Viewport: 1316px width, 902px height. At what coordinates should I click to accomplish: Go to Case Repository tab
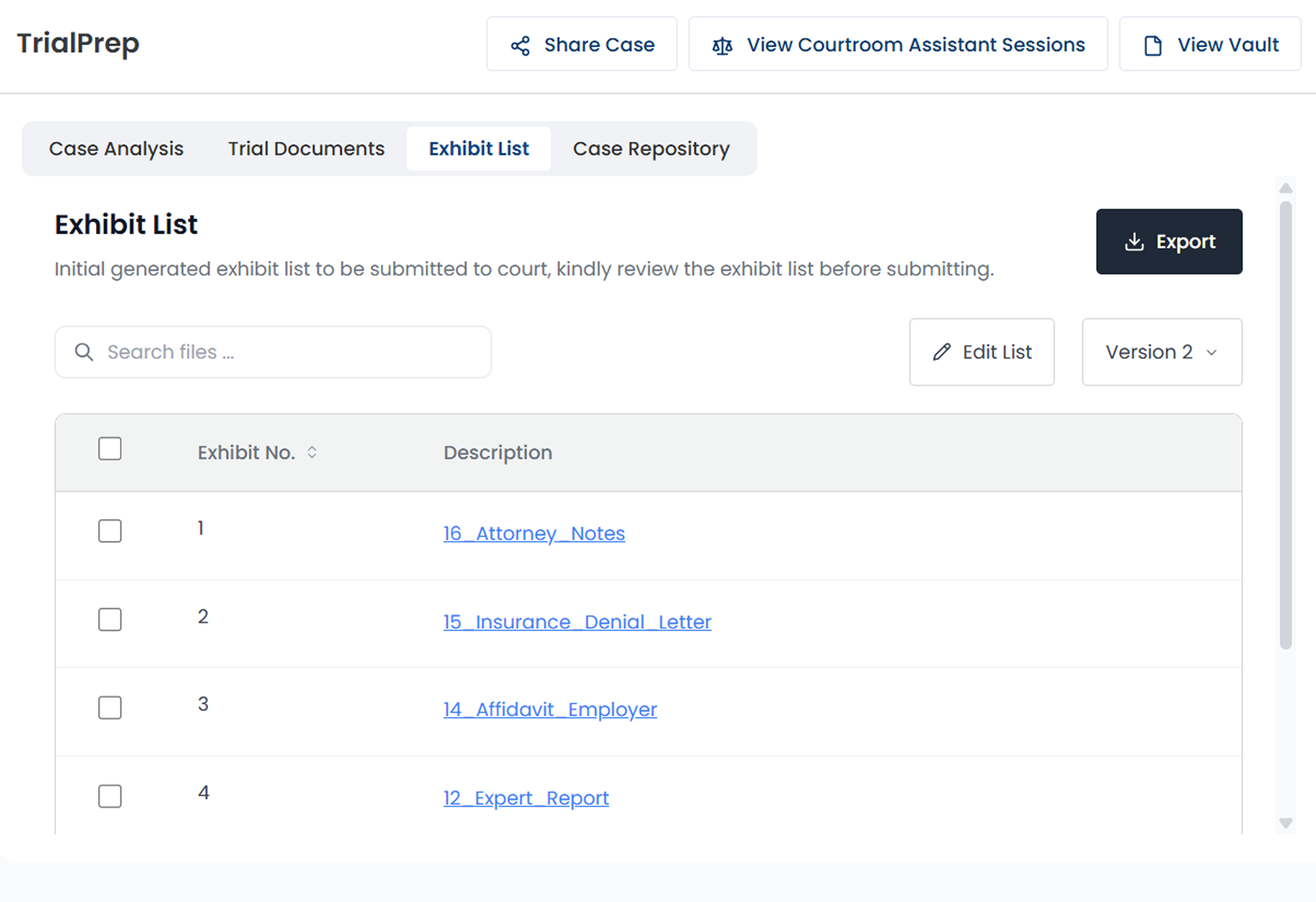point(651,148)
